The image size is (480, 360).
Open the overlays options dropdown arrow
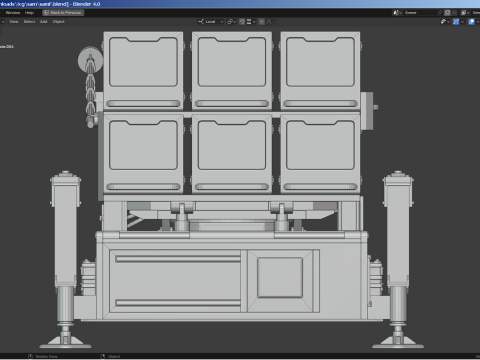[478, 22]
